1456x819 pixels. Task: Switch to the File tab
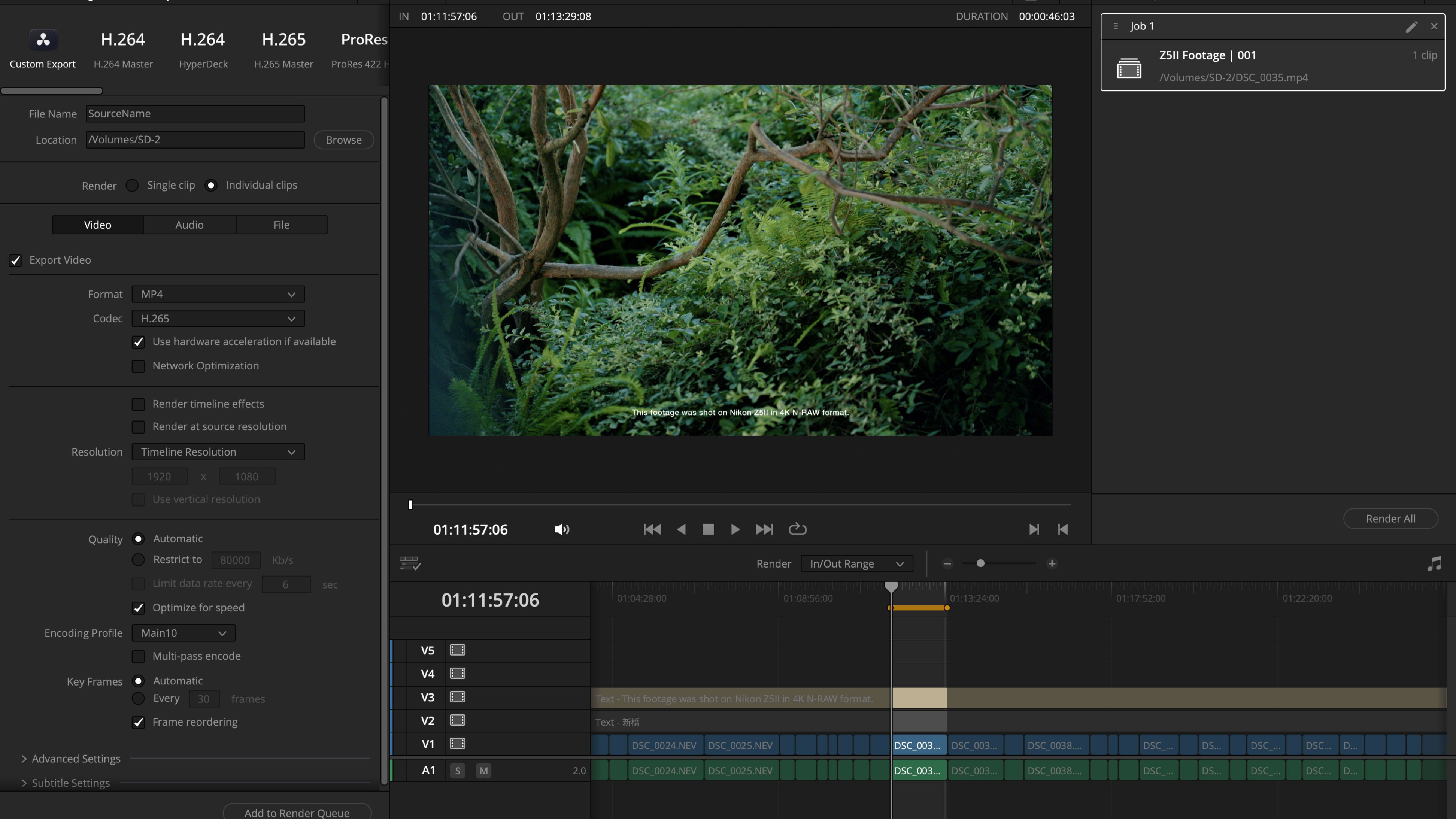coord(281,225)
